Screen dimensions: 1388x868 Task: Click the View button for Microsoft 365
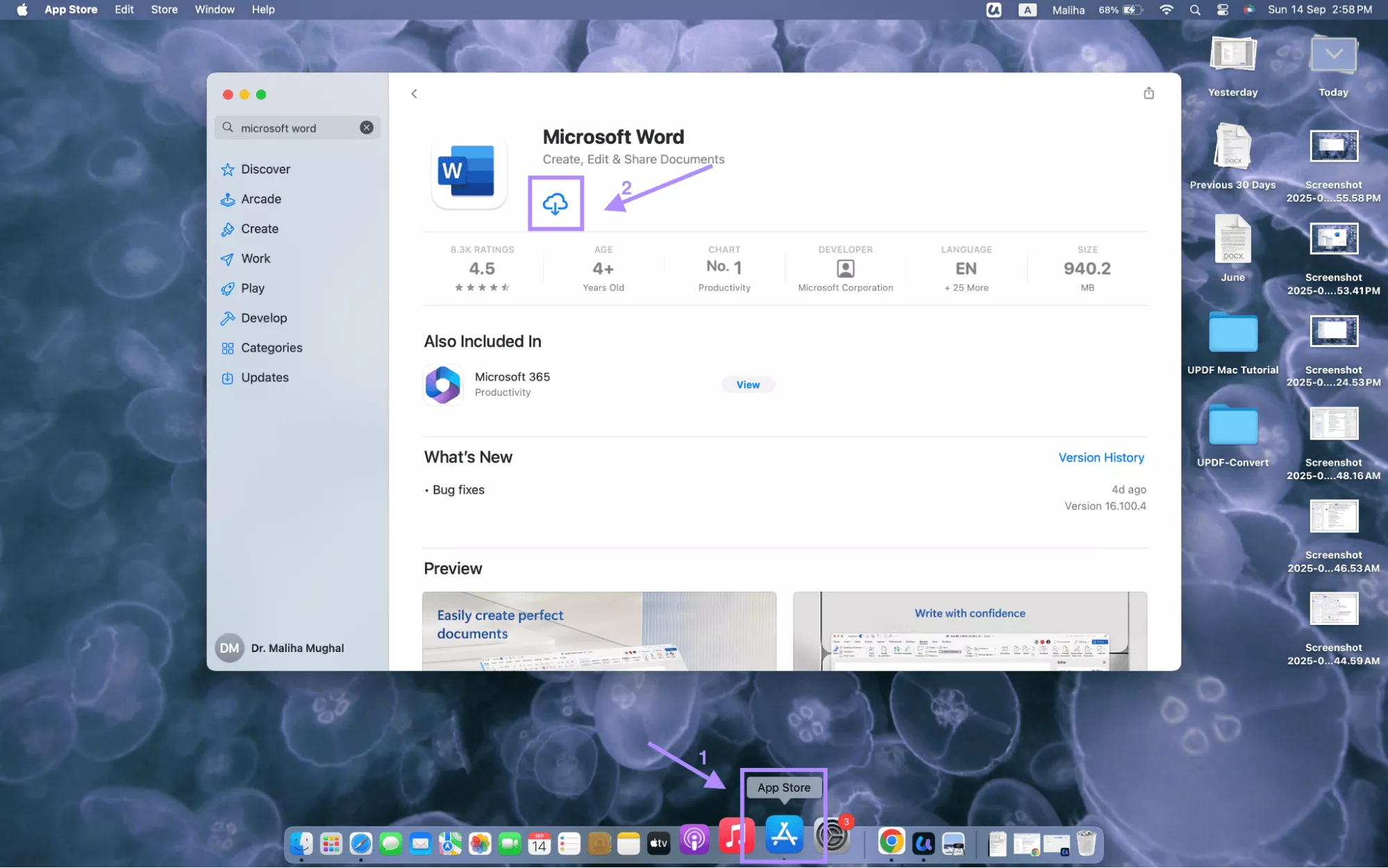point(748,385)
